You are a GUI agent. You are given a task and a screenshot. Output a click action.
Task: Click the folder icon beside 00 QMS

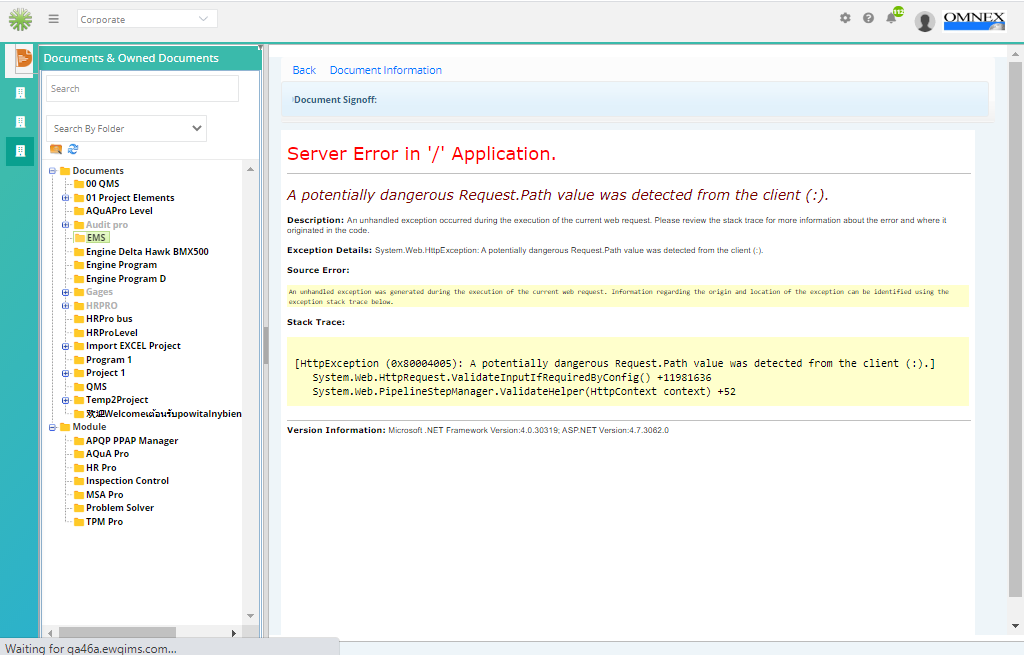point(79,184)
